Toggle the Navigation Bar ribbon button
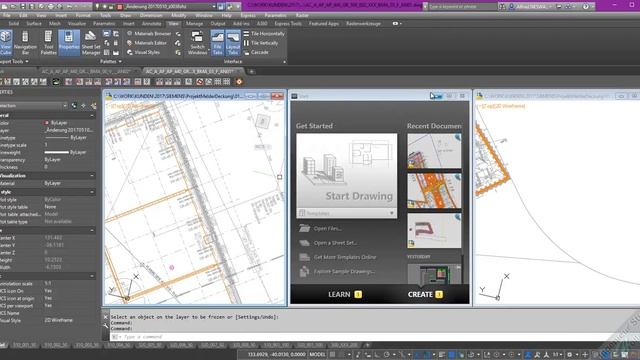 [x=25, y=42]
